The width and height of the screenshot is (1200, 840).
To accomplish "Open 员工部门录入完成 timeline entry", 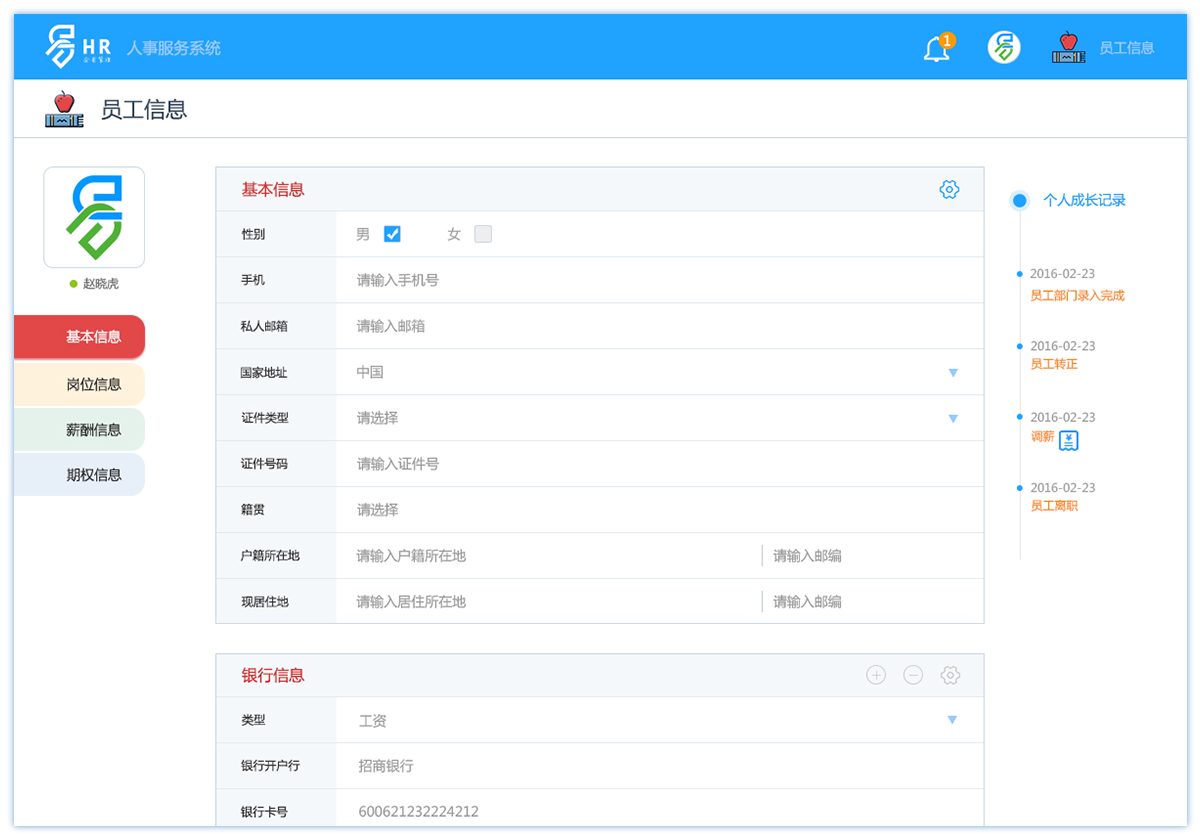I will tap(1077, 296).
